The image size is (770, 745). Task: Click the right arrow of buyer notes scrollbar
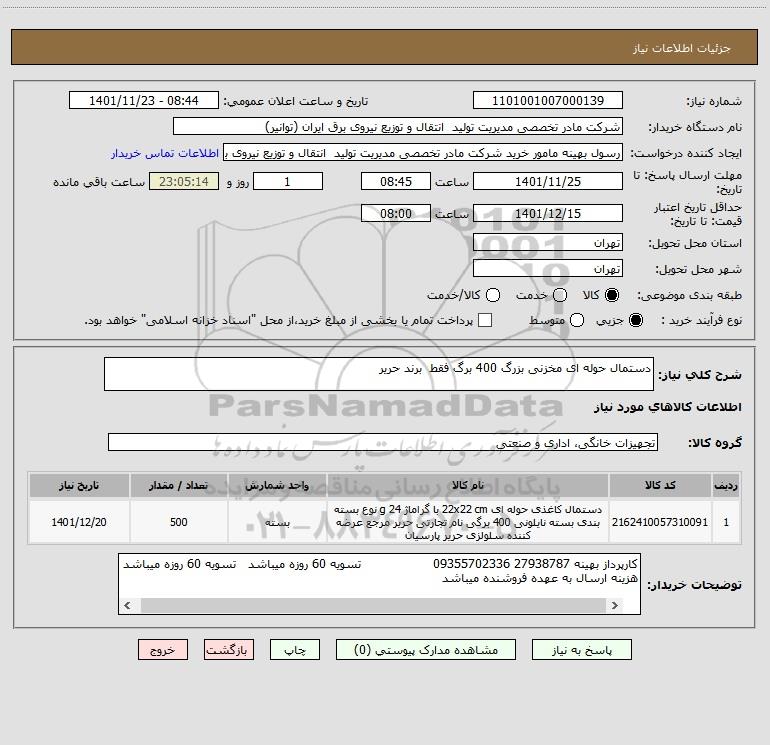(x=614, y=605)
